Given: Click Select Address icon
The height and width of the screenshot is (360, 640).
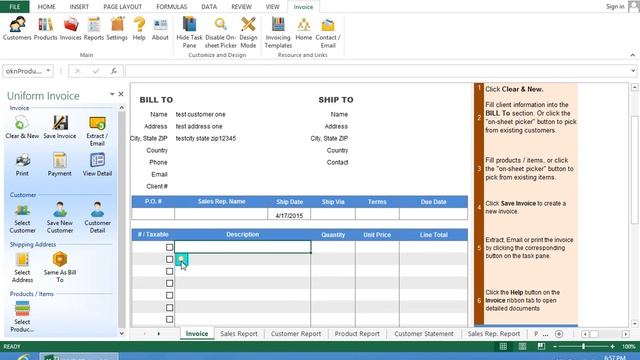Looking at the screenshot, I should [x=22, y=267].
